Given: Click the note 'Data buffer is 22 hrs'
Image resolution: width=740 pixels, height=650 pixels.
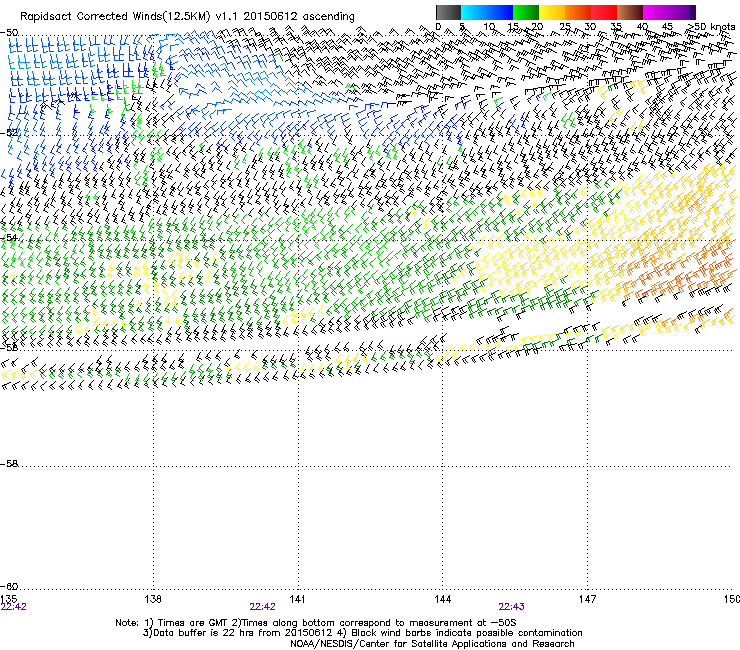Looking at the screenshot, I should pos(198,633).
